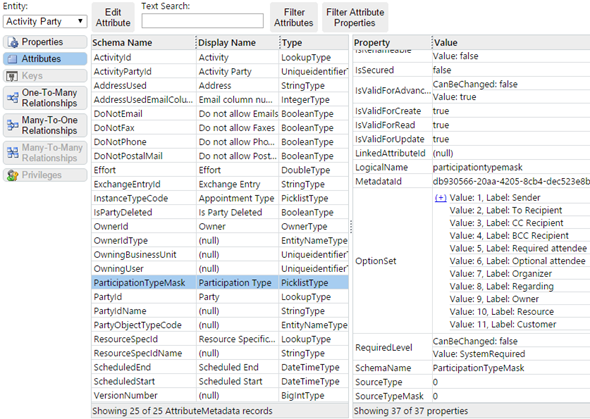Click the Many-To-Many Relationships icon
The height and width of the screenshot is (419, 590).
point(13,153)
